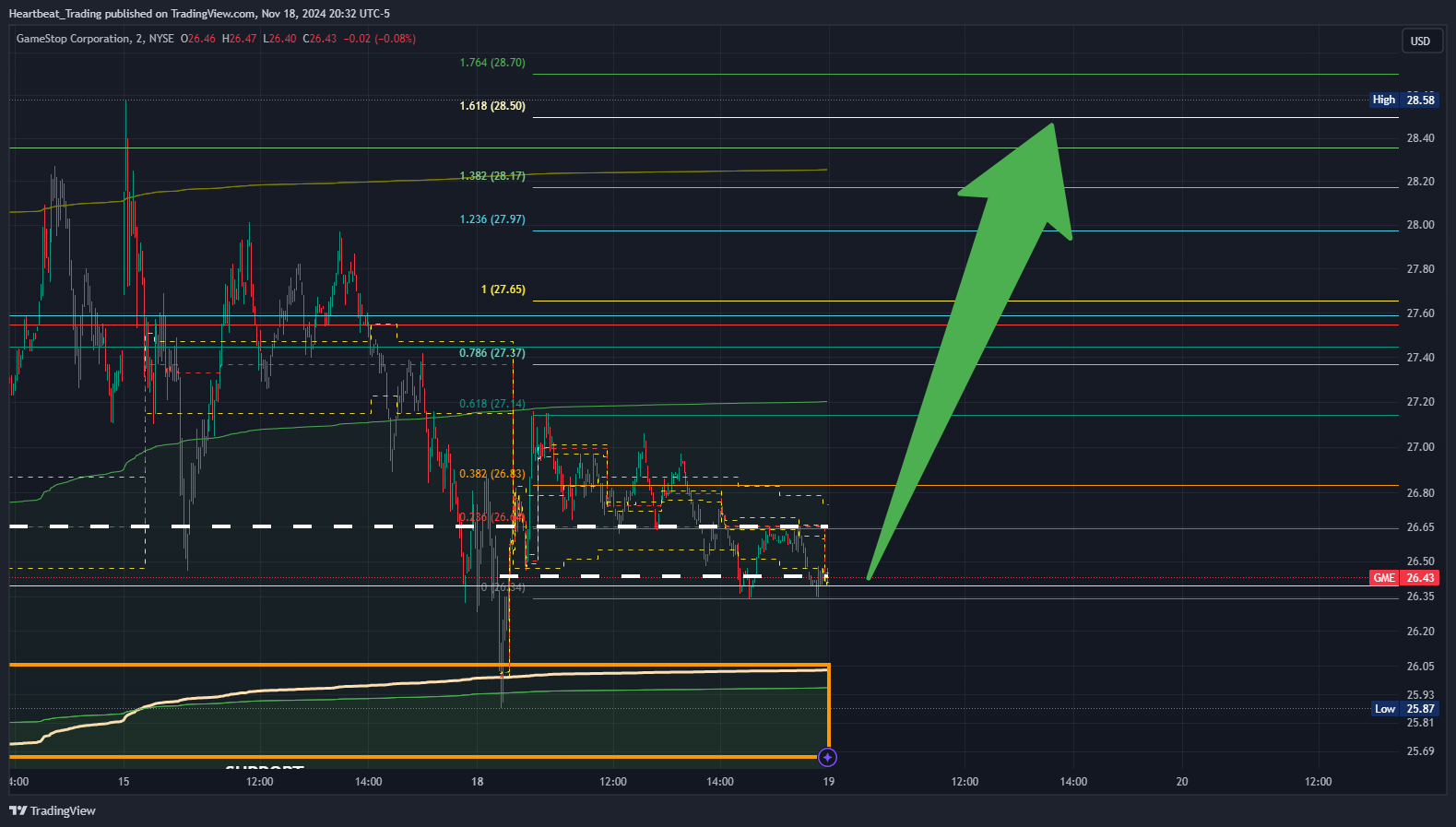Click 26.35 on the price scale
The image size is (1456, 827).
[x=1420, y=597]
